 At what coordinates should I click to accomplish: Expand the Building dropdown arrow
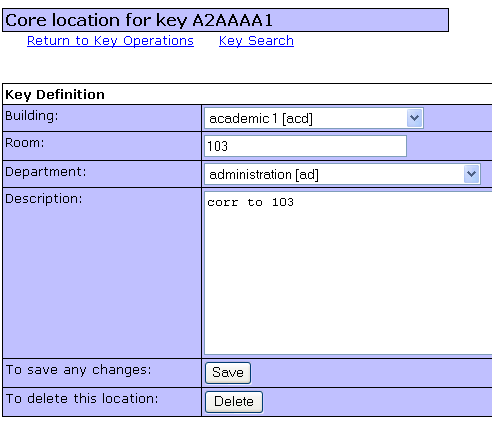click(x=414, y=118)
